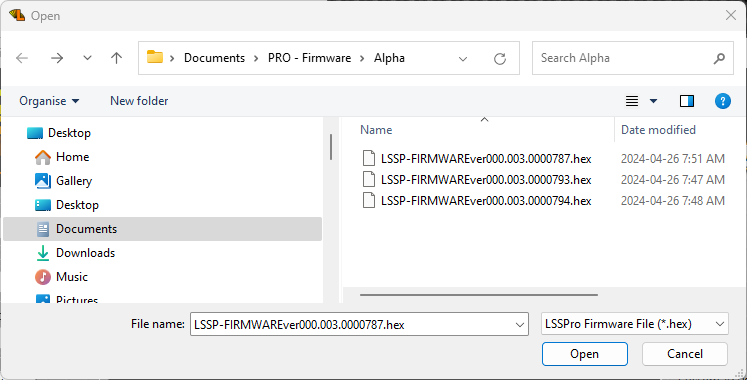Go forward with the Forward arrow
Screen dimensions: 747x380
[57, 58]
